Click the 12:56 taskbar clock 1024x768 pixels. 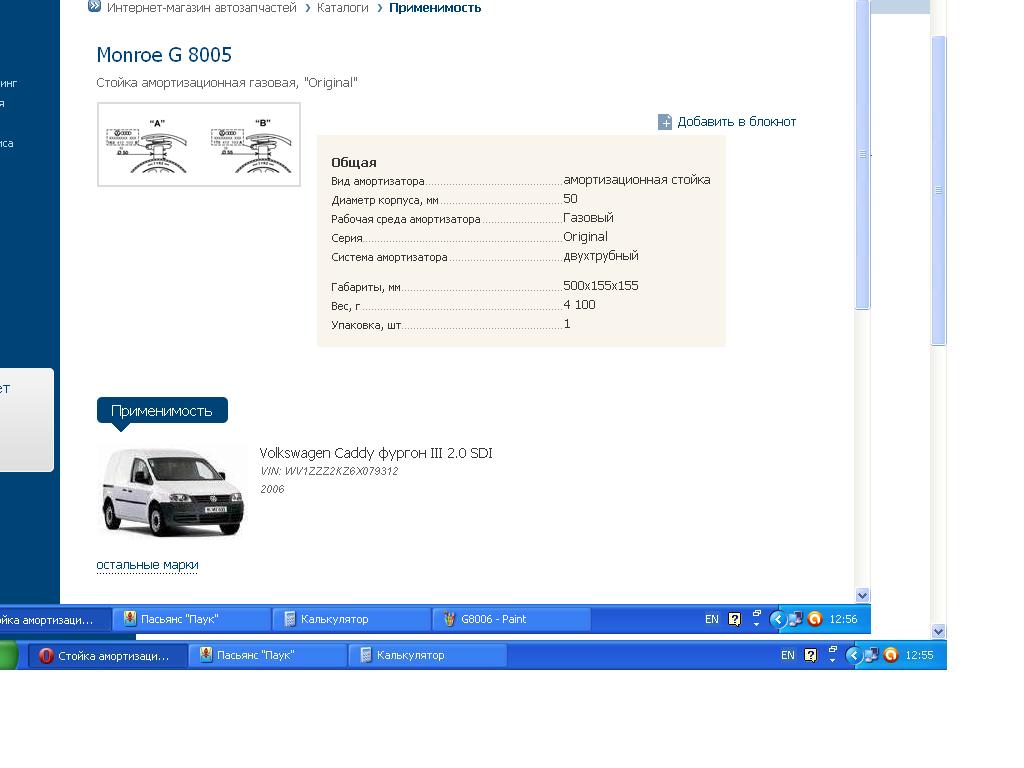pos(843,619)
